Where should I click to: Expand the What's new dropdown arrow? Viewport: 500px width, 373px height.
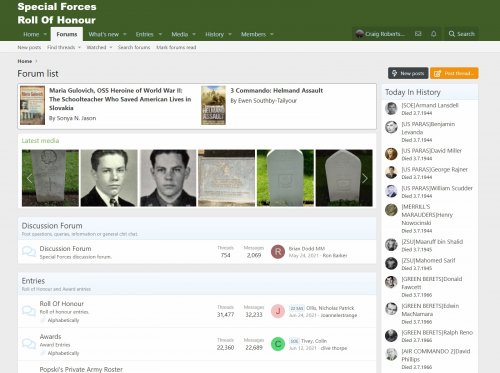tap(125, 34)
